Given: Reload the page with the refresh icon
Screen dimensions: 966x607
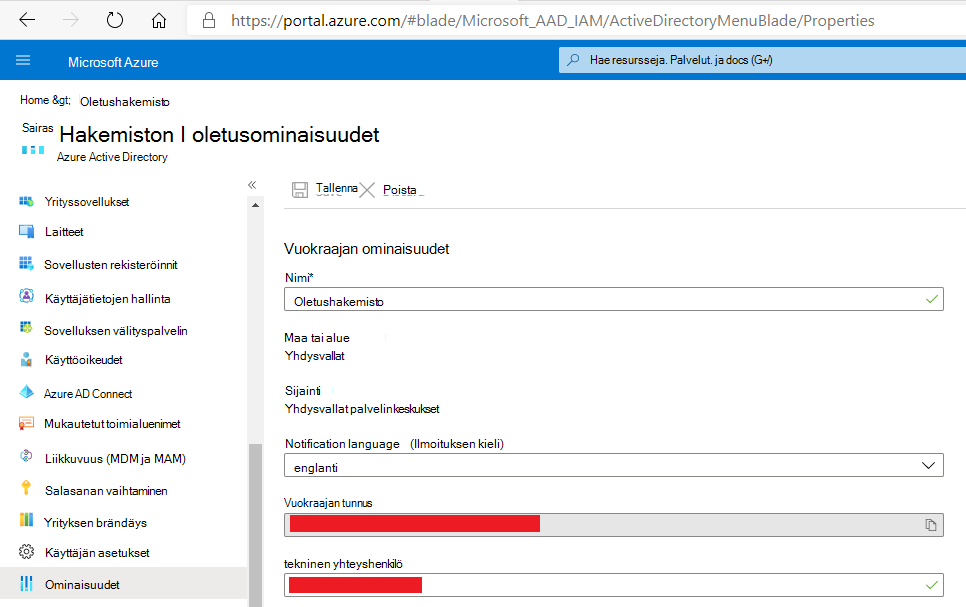Looking at the screenshot, I should coord(115,20).
